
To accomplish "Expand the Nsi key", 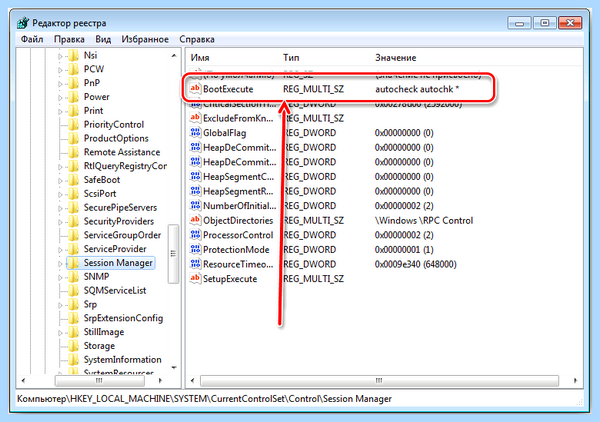I will pos(60,56).
